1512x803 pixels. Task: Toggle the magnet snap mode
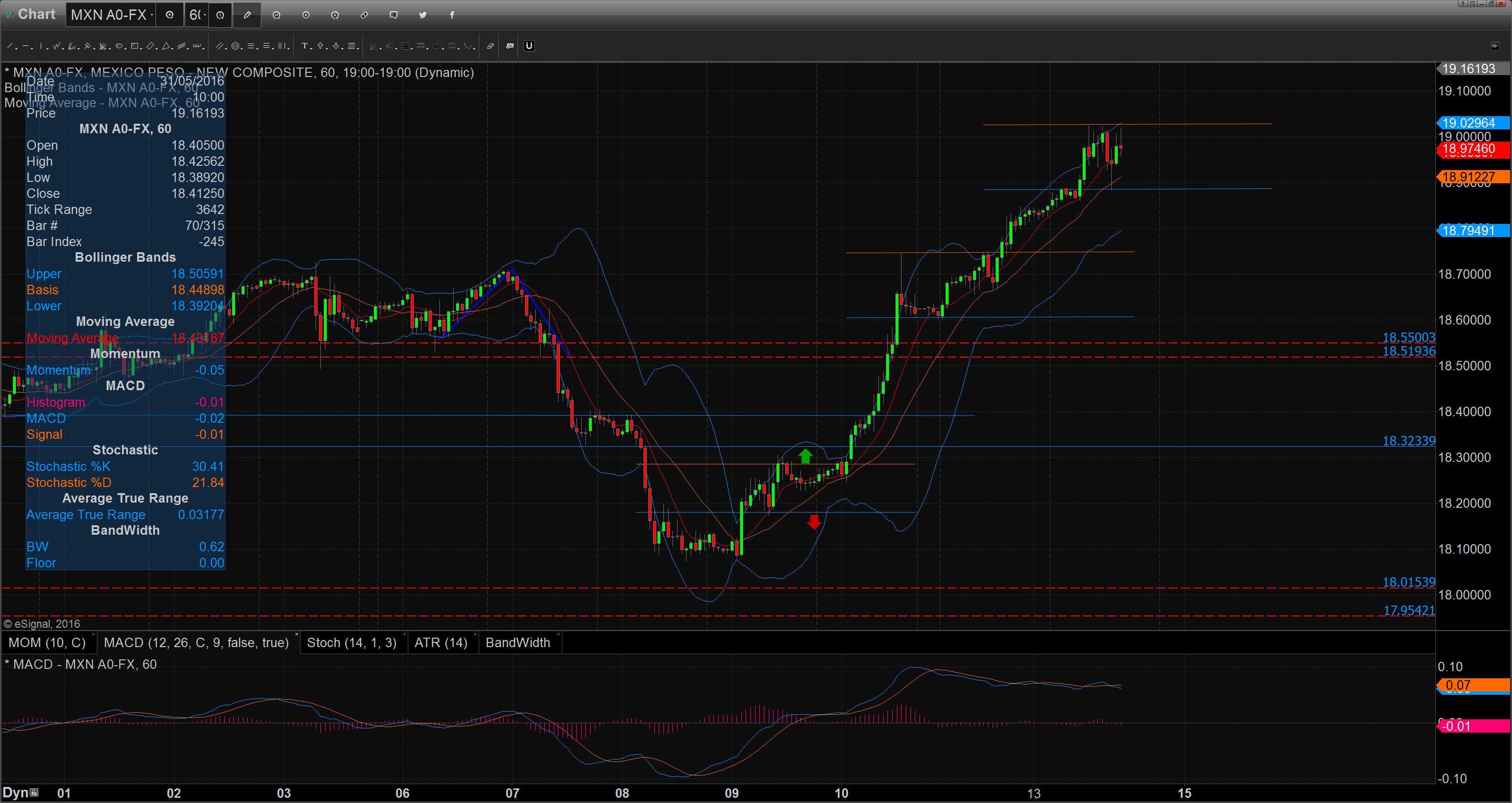(x=529, y=46)
